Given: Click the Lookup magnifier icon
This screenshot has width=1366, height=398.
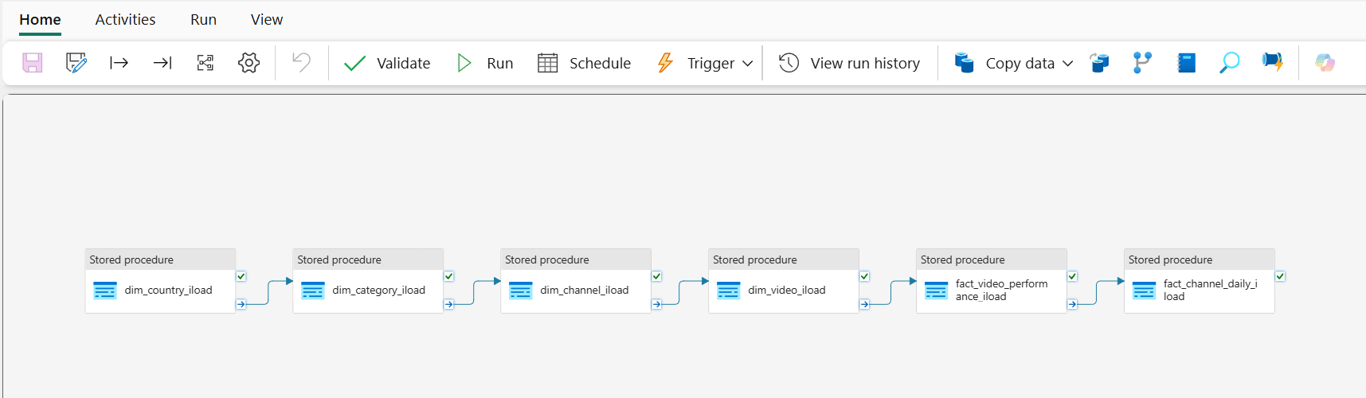Looking at the screenshot, I should click(1229, 63).
